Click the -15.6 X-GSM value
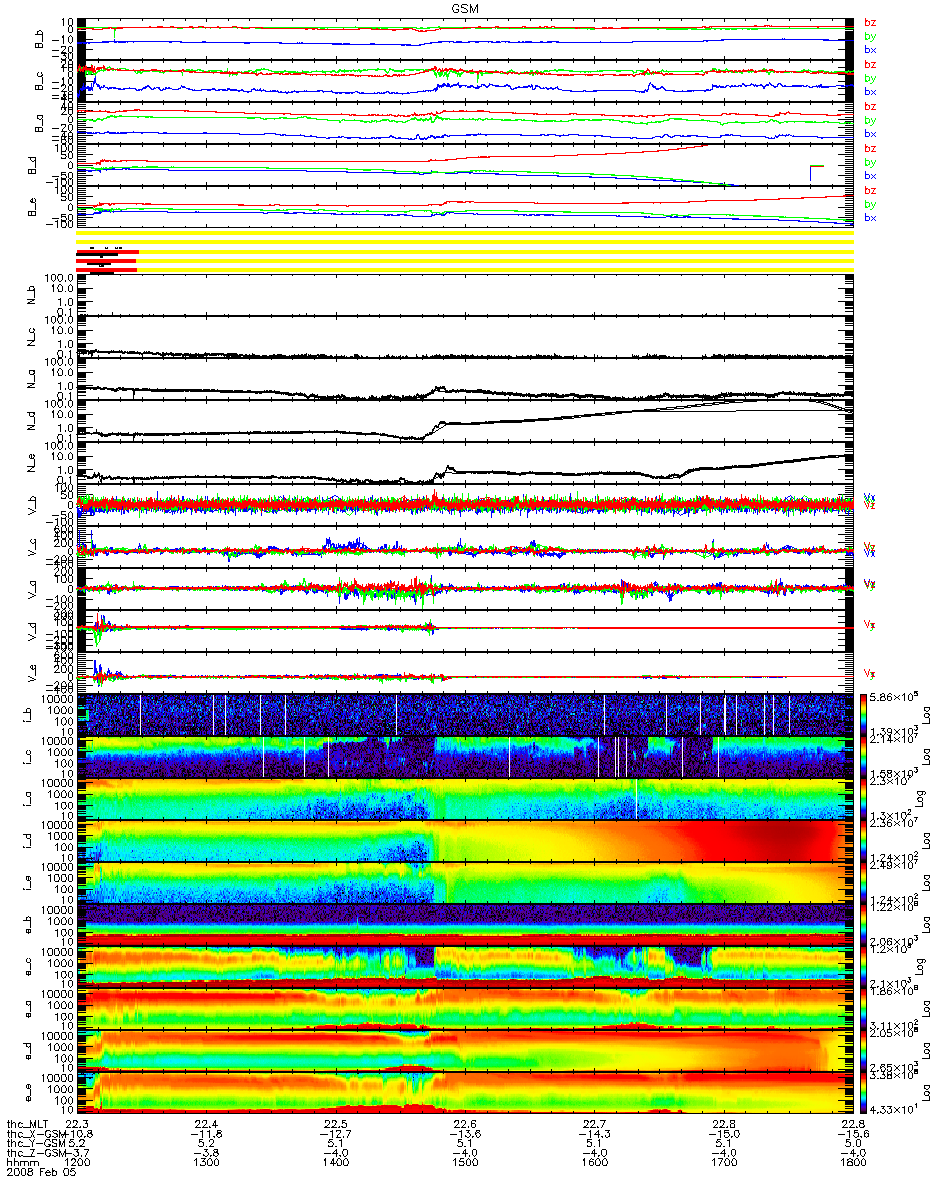The image size is (930, 1200). (x=852, y=1134)
